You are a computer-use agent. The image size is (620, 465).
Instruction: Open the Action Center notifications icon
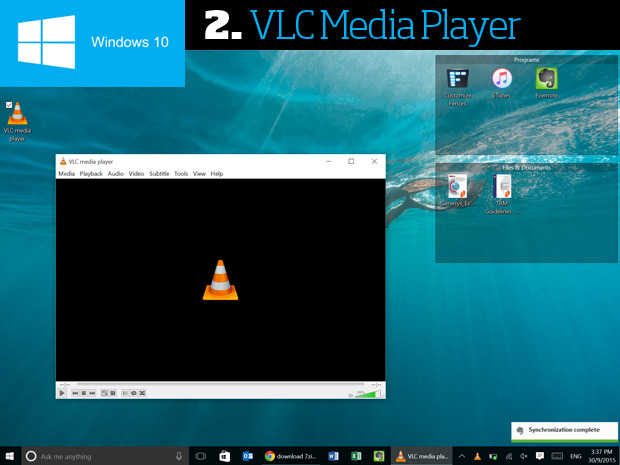pyautogui.click(x=540, y=456)
